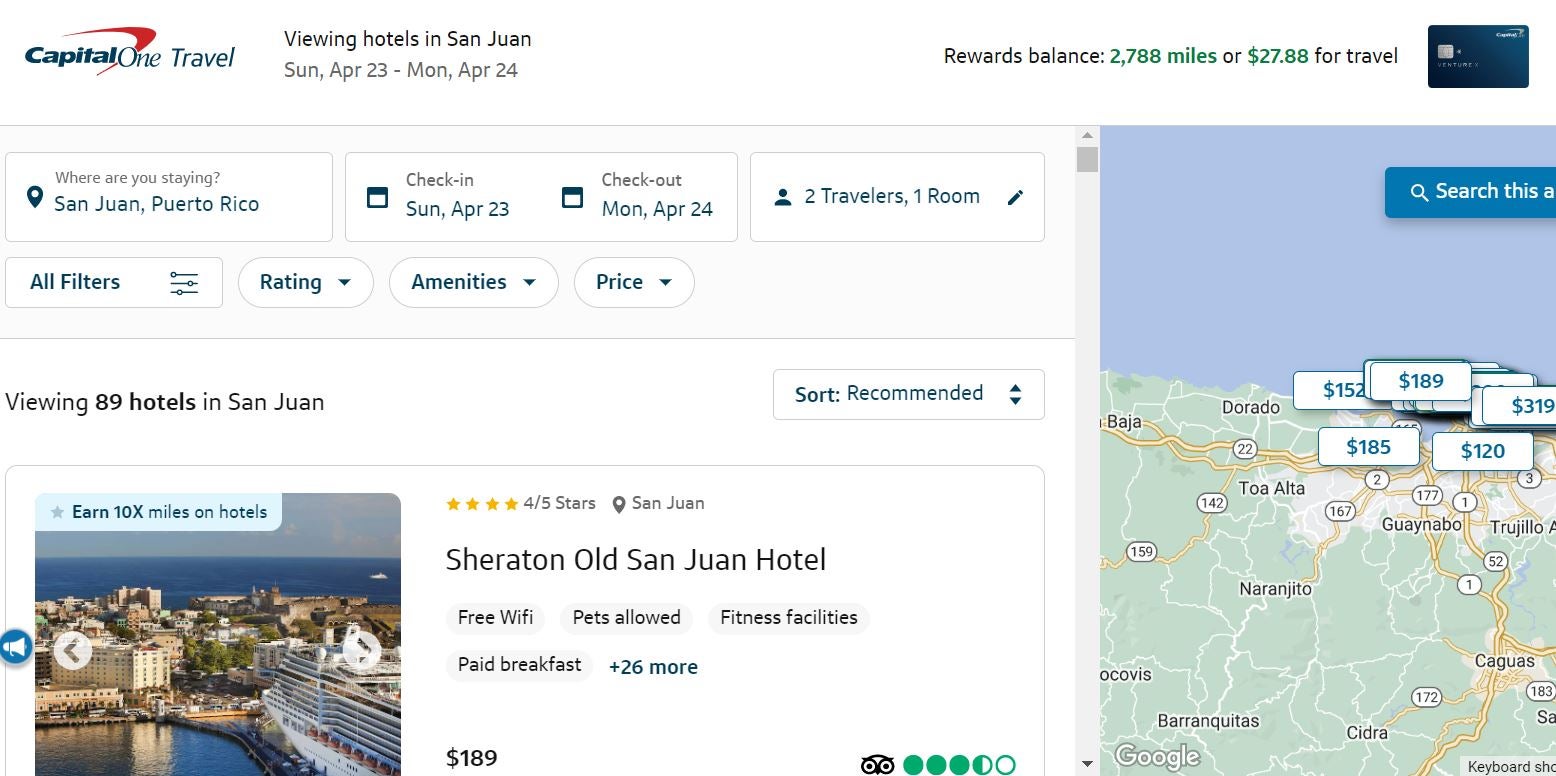
Task: Select the $185 map price marker
Action: coord(1367,447)
